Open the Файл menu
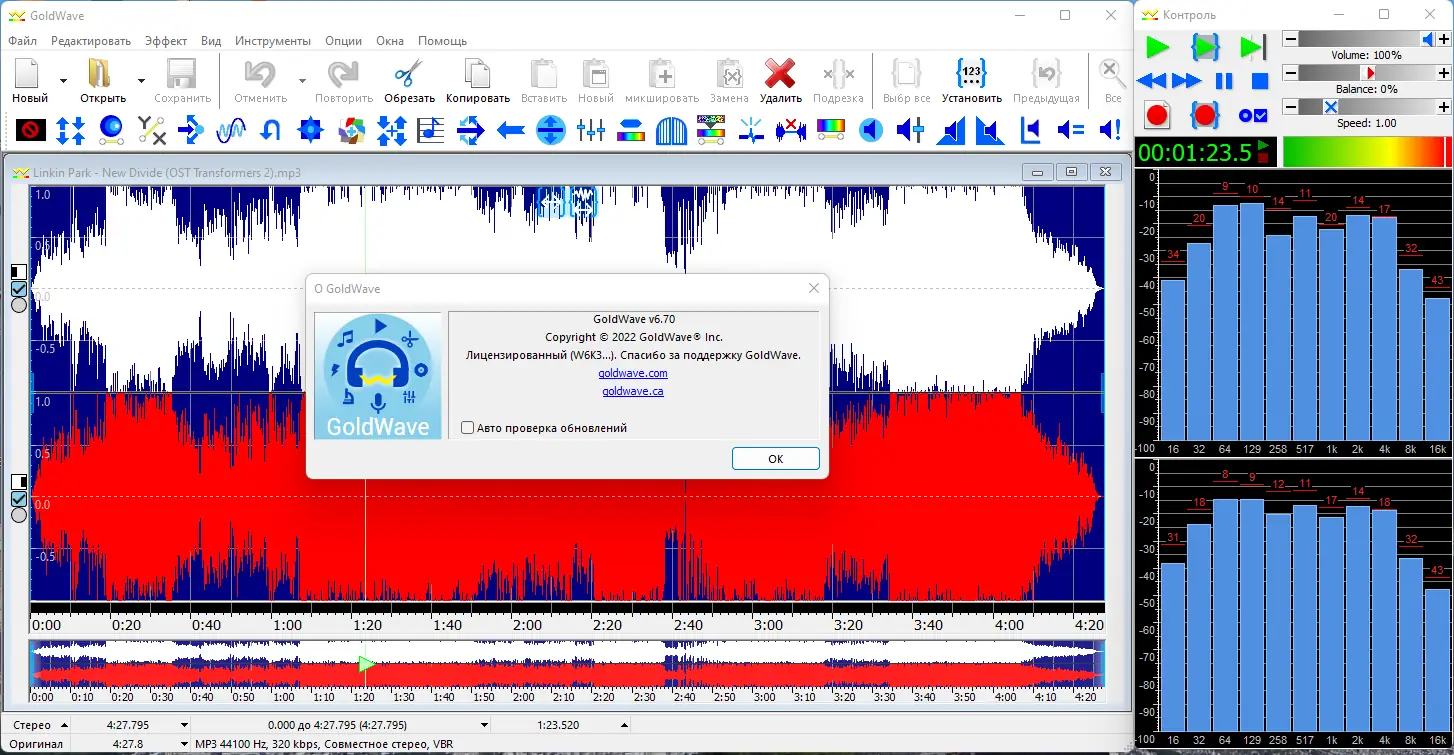1454x755 pixels. tap(22, 41)
